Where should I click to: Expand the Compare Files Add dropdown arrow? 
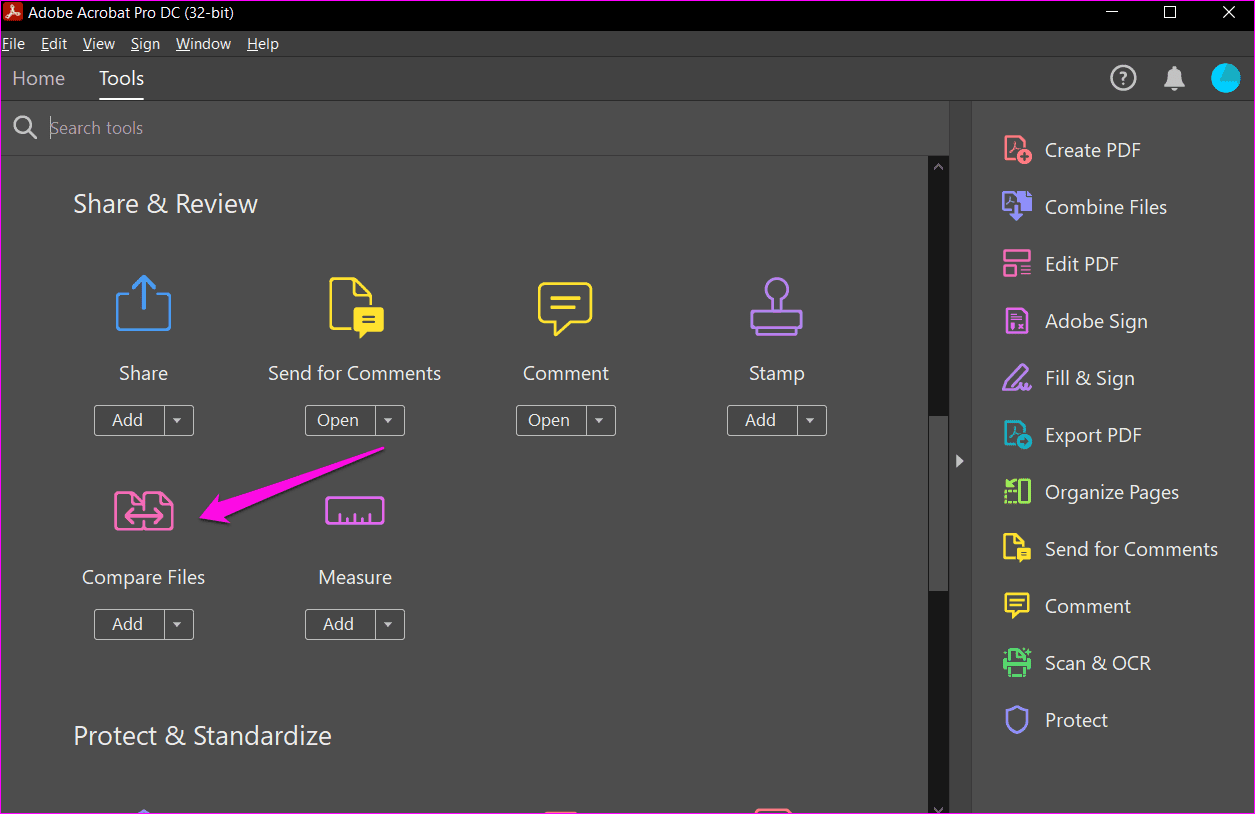click(177, 624)
